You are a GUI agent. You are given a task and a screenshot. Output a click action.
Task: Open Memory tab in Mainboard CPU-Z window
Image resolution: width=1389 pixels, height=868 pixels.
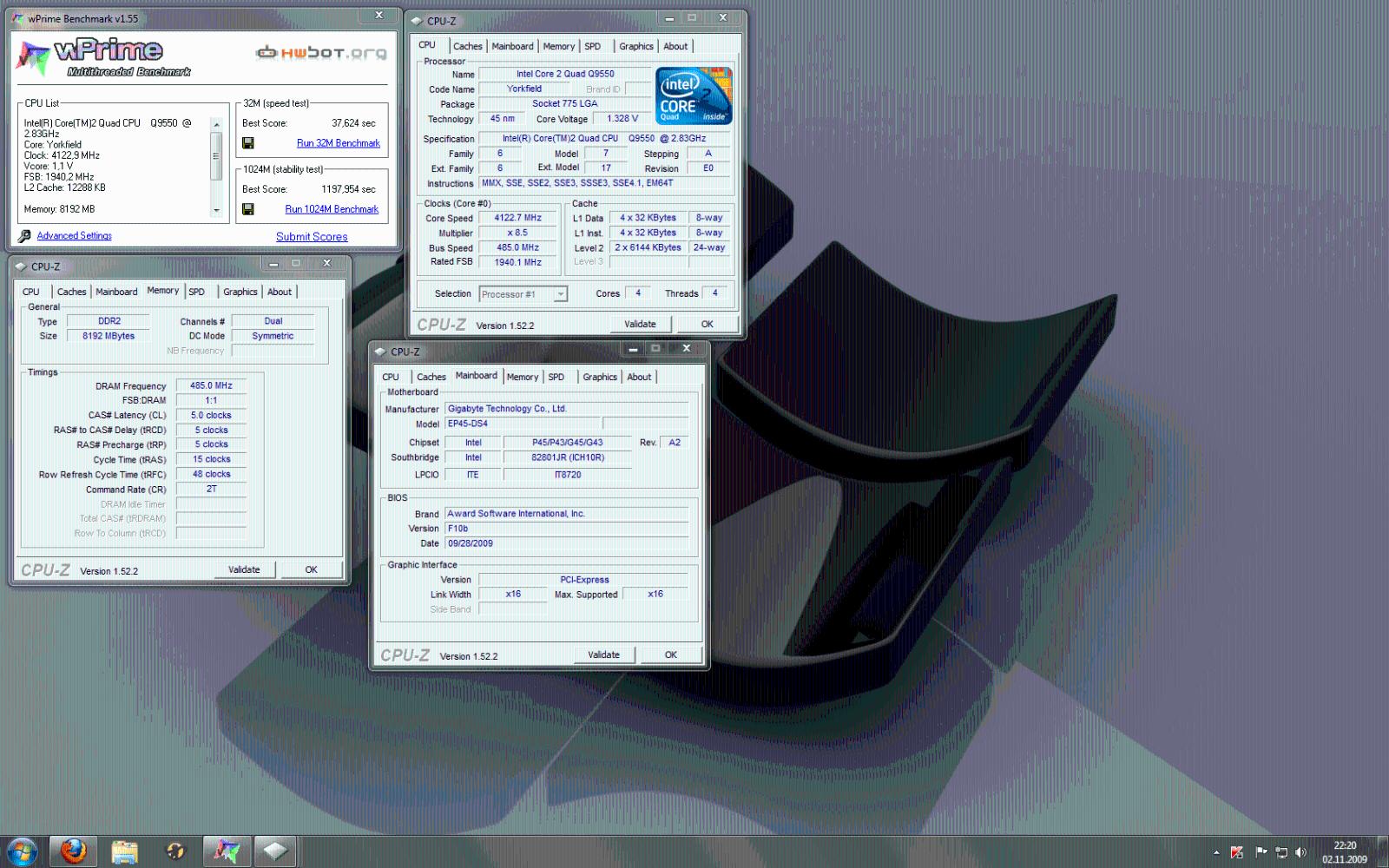pos(523,378)
